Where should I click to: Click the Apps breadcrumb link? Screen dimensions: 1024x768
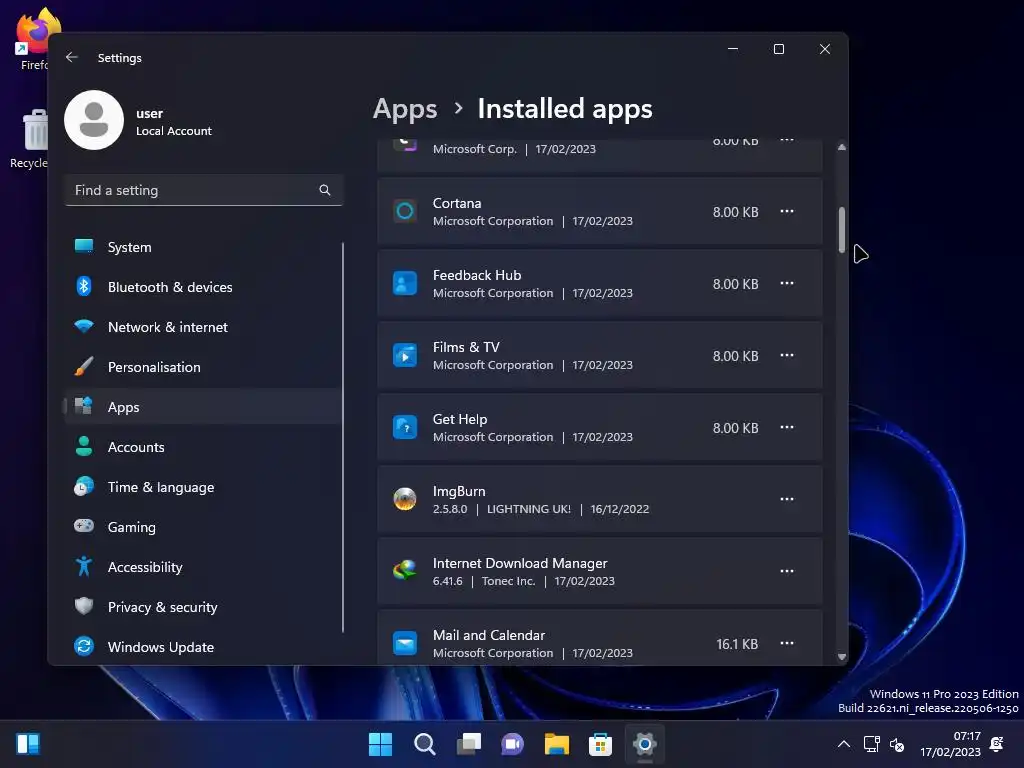[x=405, y=108]
